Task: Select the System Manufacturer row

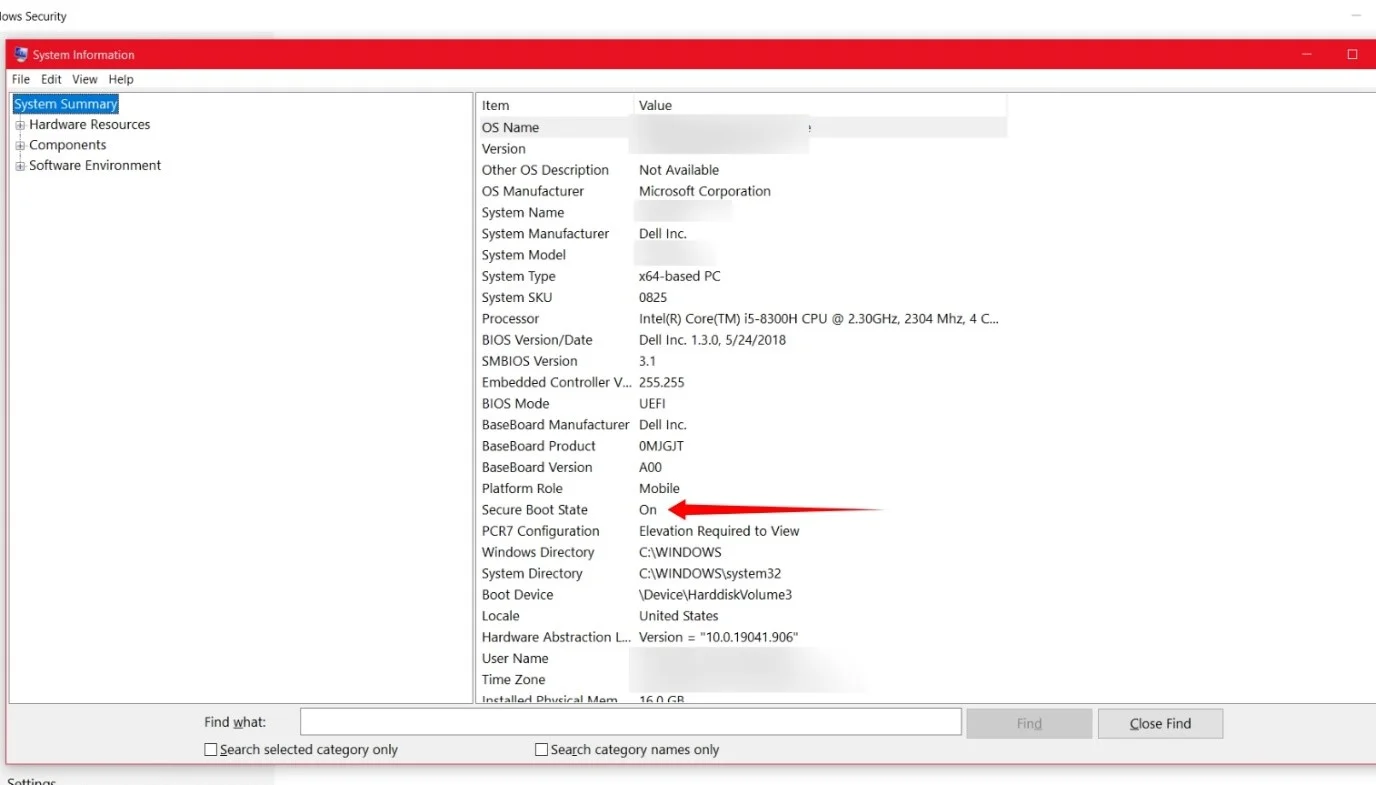Action: [x=742, y=234]
